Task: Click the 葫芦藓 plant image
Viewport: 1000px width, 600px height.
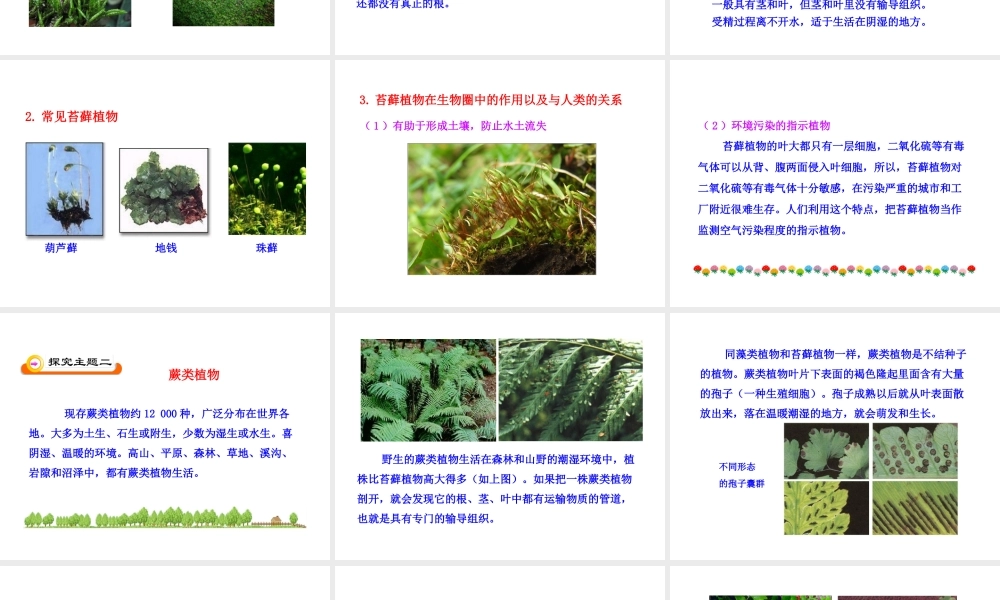Action: (64, 189)
